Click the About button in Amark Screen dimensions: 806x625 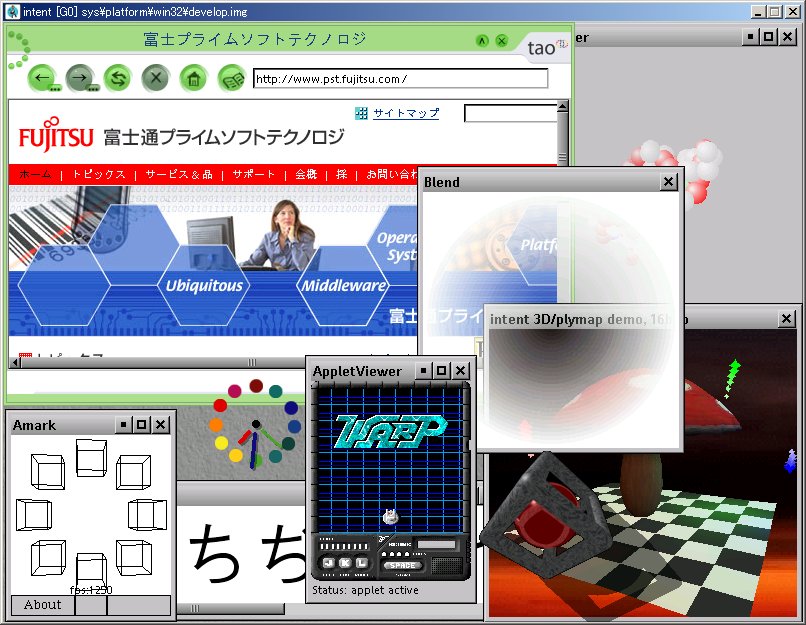43,605
